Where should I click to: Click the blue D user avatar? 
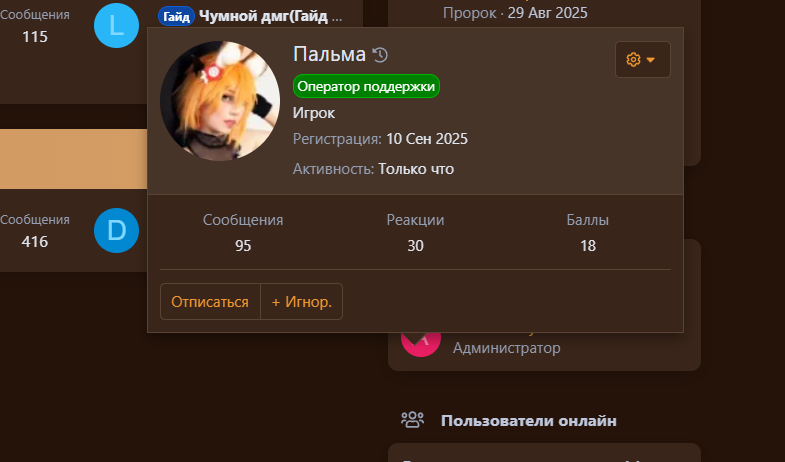click(x=116, y=230)
